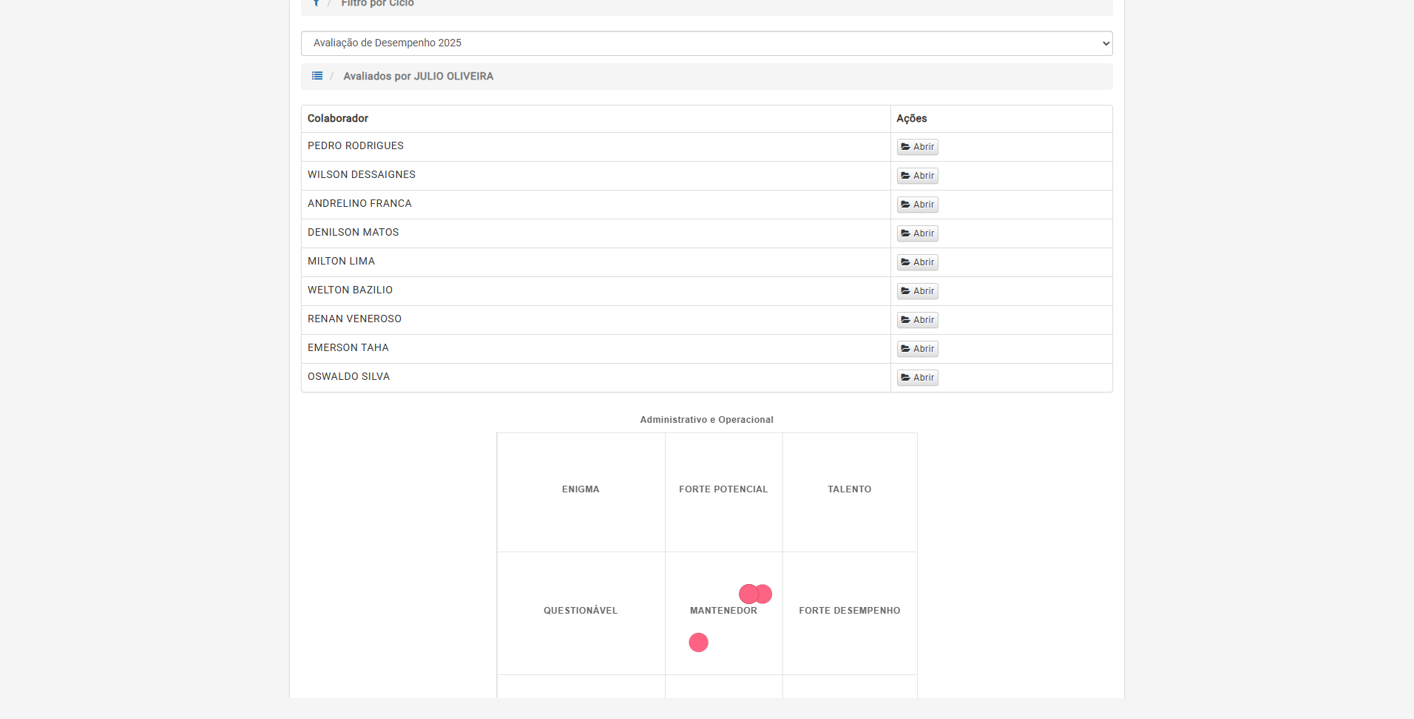This screenshot has width=1414, height=719.
Task: Click the Administrativo e Operacional chart title
Action: pyautogui.click(x=706, y=420)
